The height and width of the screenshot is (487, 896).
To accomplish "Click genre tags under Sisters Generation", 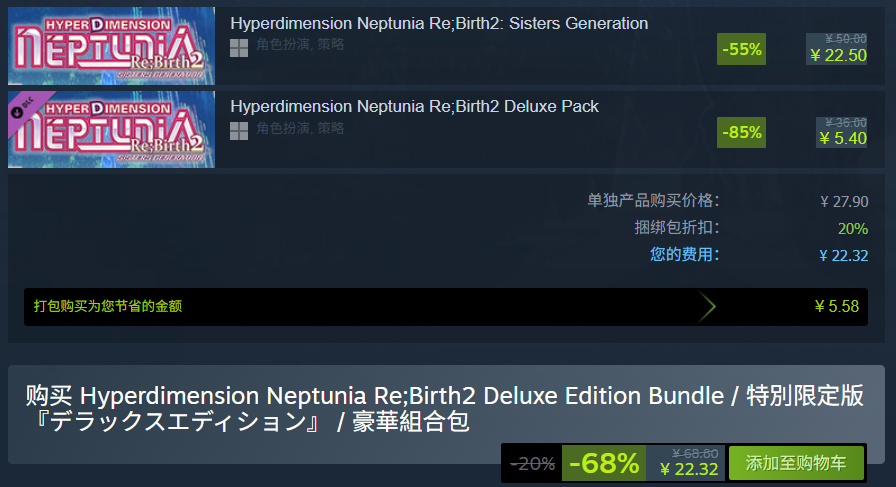I will pos(300,45).
